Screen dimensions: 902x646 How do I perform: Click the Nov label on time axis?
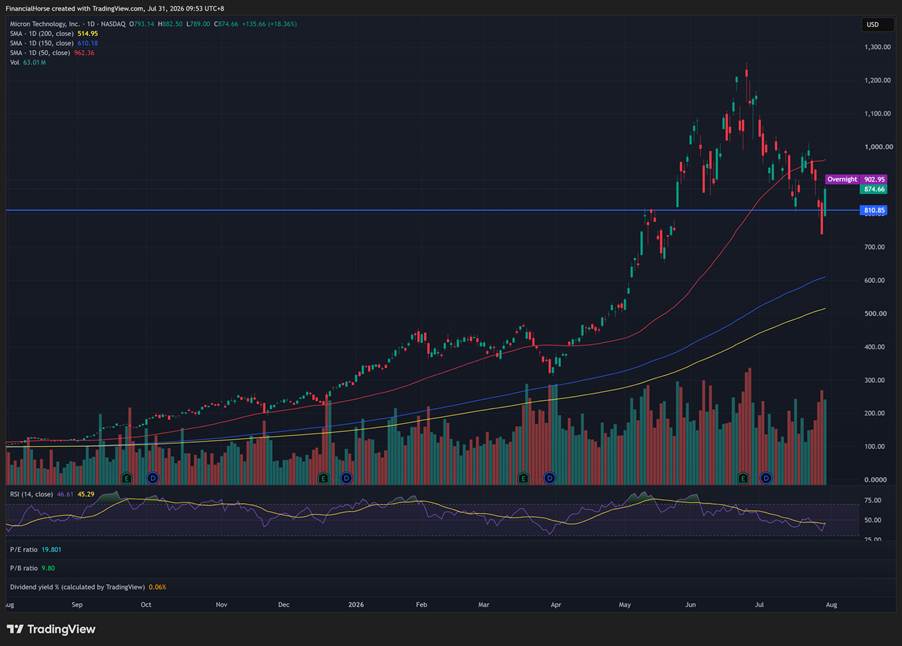pyautogui.click(x=221, y=605)
